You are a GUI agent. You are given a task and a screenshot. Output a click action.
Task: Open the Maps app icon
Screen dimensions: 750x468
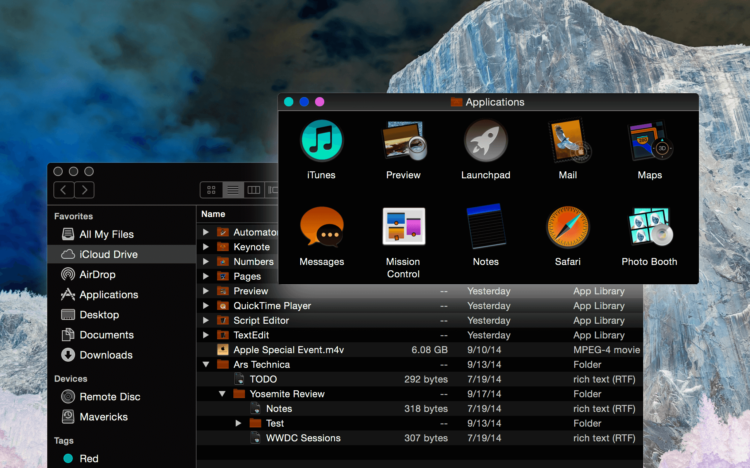(650, 141)
